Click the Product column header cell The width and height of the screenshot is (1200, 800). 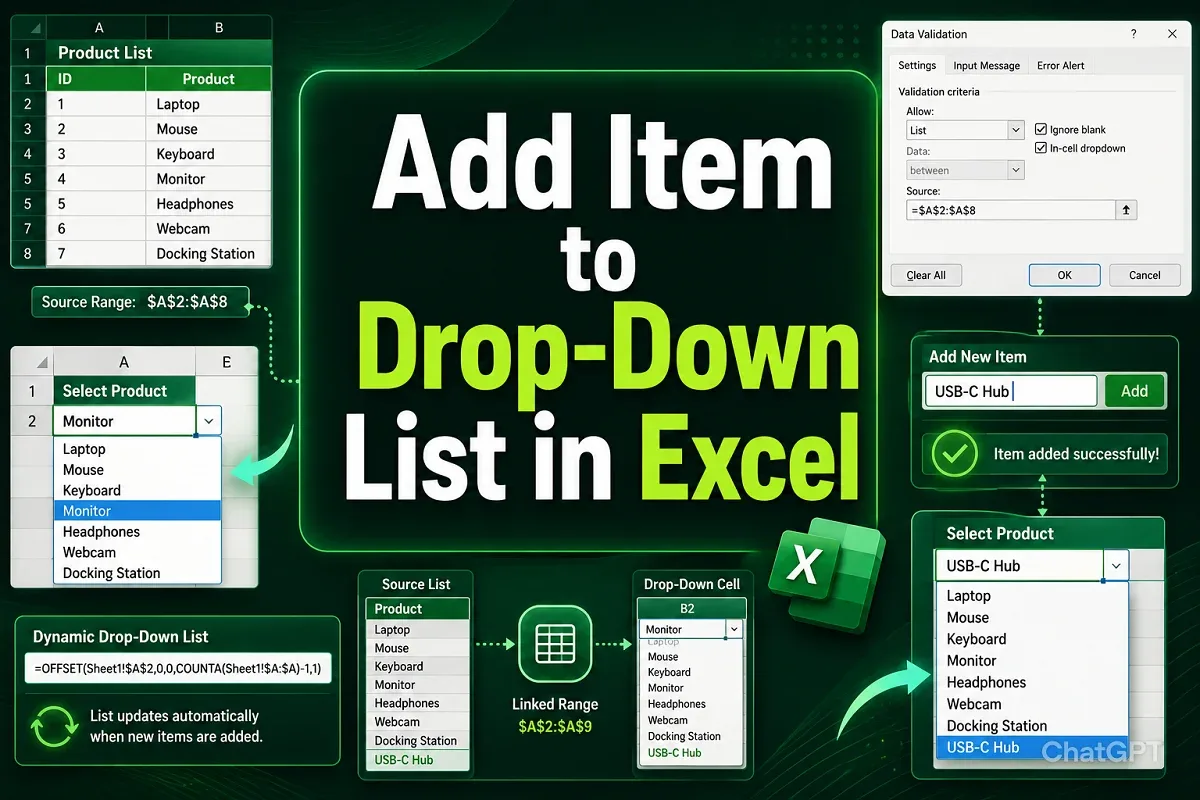208,79
